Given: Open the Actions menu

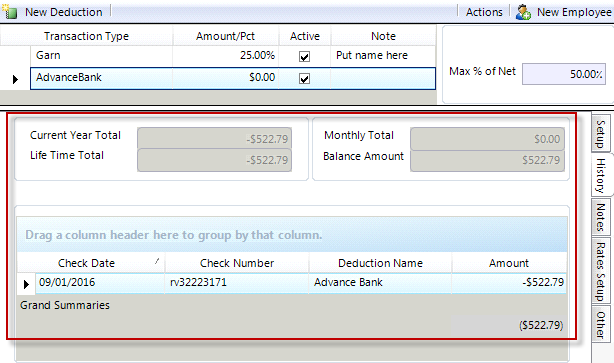Looking at the screenshot, I should click(484, 12).
